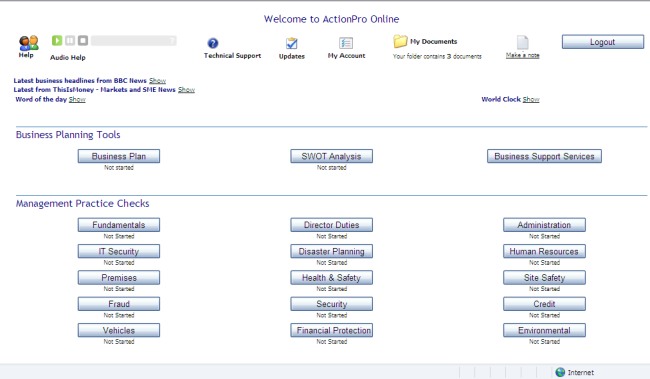The width and height of the screenshot is (650, 379).
Task: Click the 'Welcome to ActionPro Online' heading
Action: click(331, 19)
